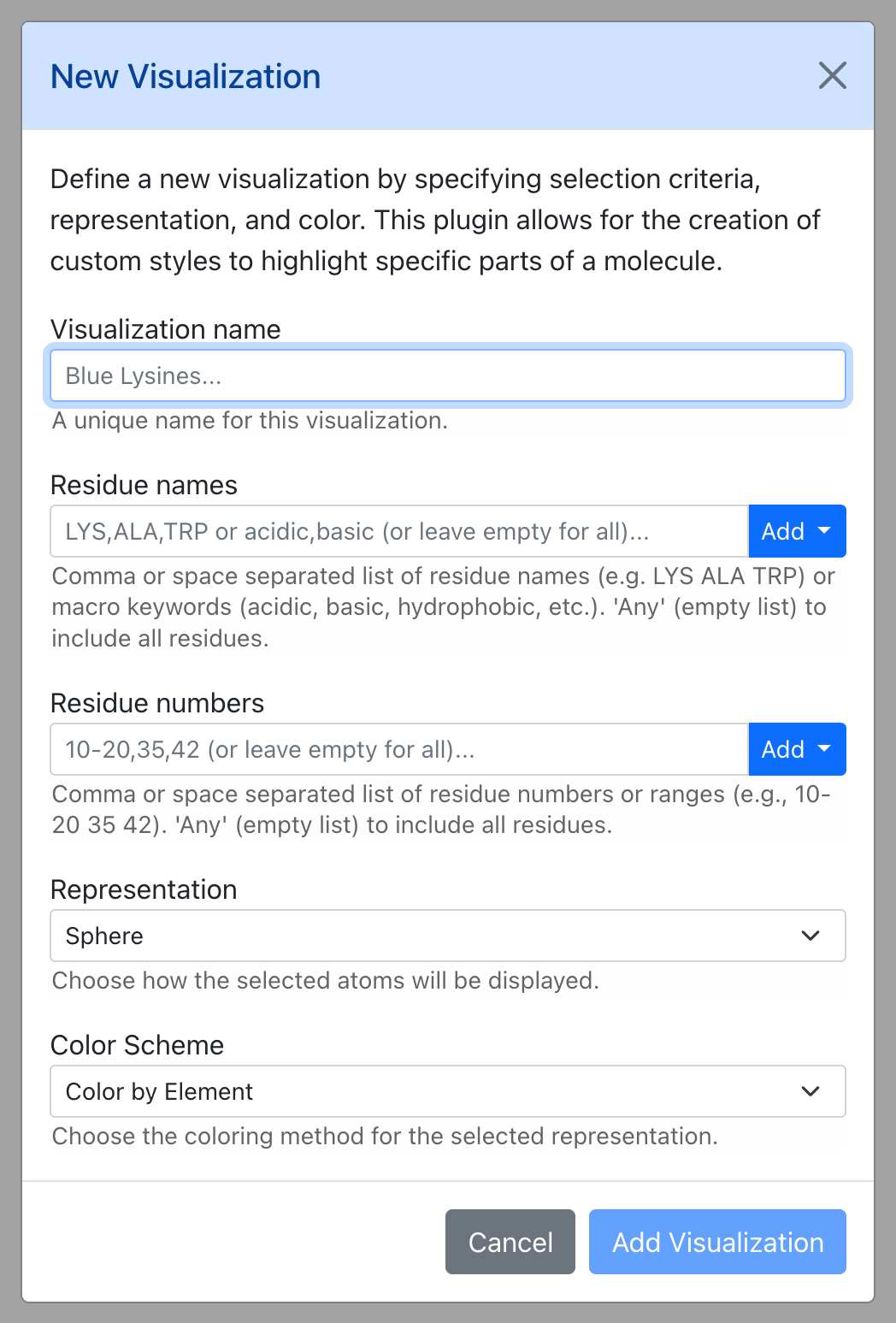Cancel the new visualization dialog
The image size is (896, 1323).
coord(510,1242)
